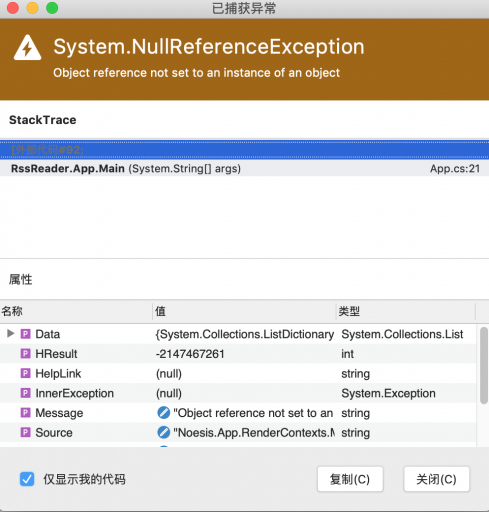This screenshot has height=512, width=489.
Task: Click the 复制(C) button
Action: [x=350, y=479]
